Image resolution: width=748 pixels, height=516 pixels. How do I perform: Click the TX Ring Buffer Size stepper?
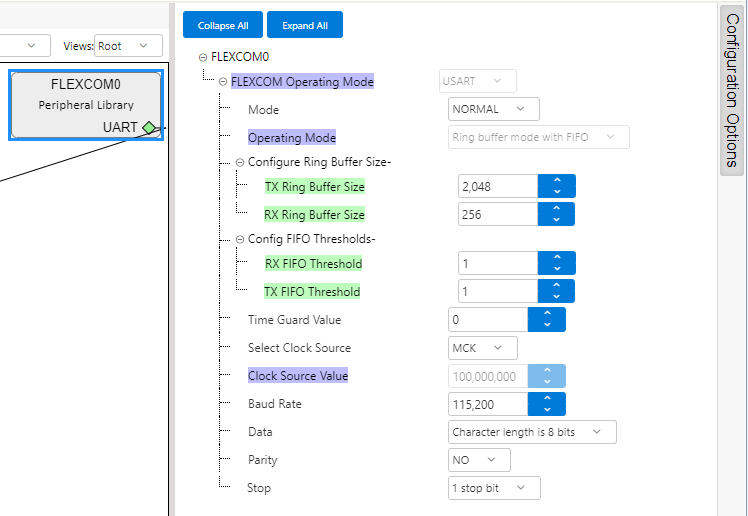pyautogui.click(x=556, y=186)
